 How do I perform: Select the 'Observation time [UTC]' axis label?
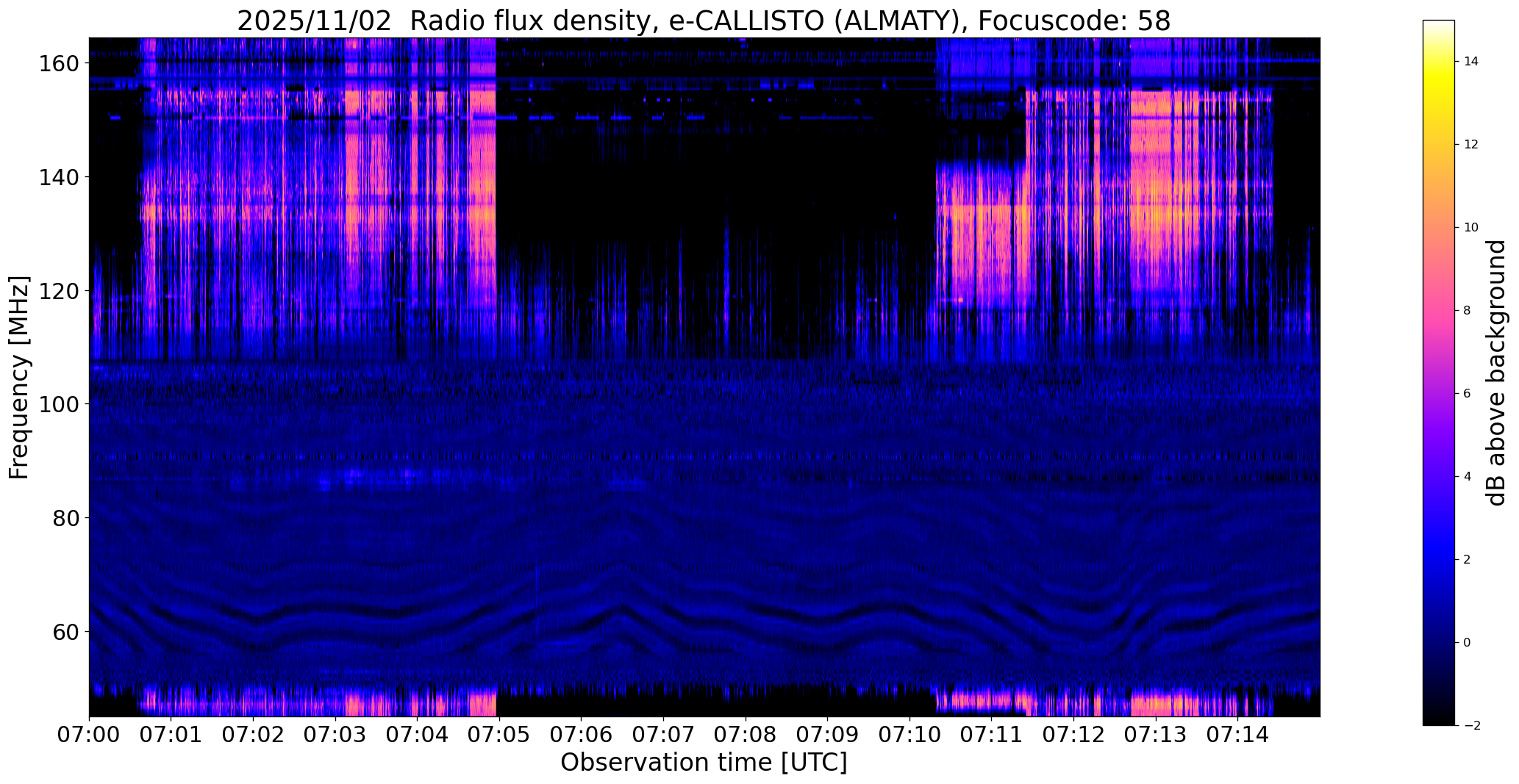tap(704, 763)
